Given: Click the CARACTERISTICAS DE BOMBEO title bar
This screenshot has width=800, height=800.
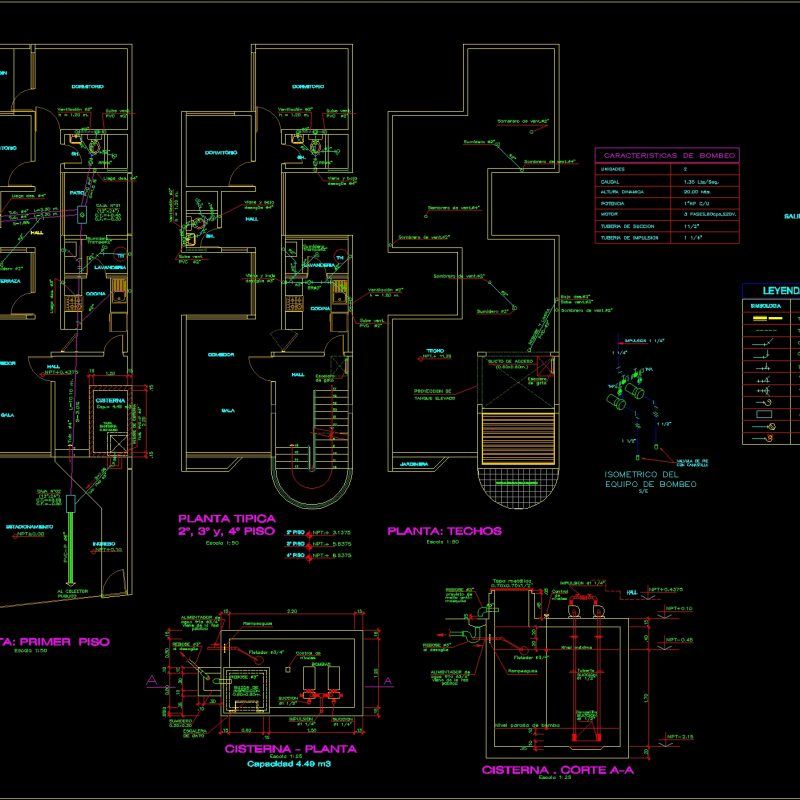Looking at the screenshot, I should coord(668,154).
